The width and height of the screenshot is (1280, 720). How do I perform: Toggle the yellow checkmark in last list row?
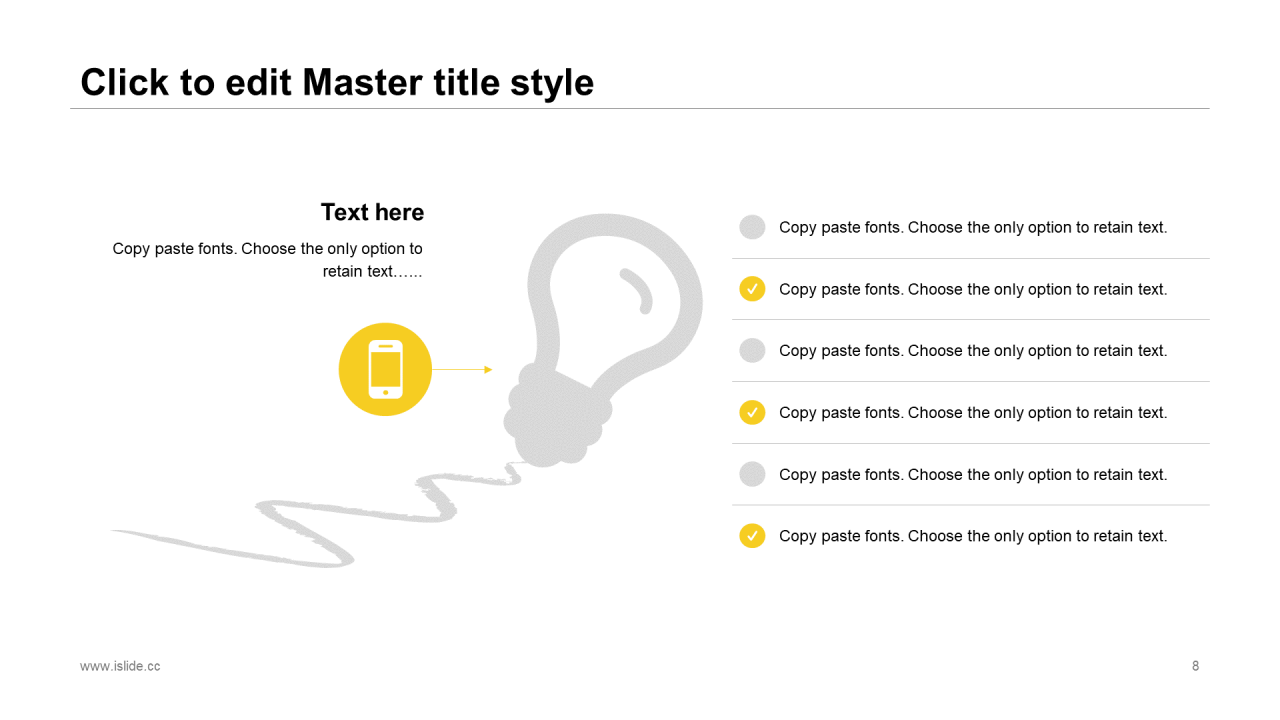click(752, 536)
